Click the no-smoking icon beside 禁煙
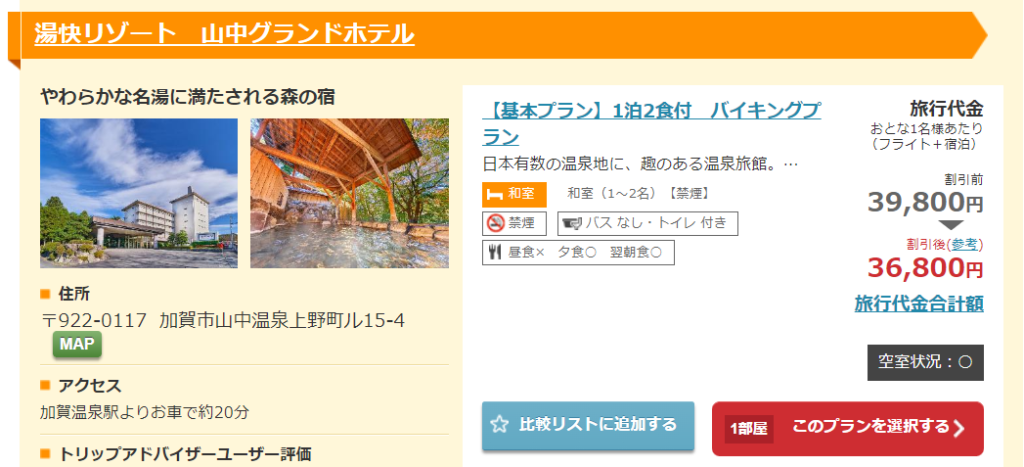Screen dimensions: 1024x467 496,223
